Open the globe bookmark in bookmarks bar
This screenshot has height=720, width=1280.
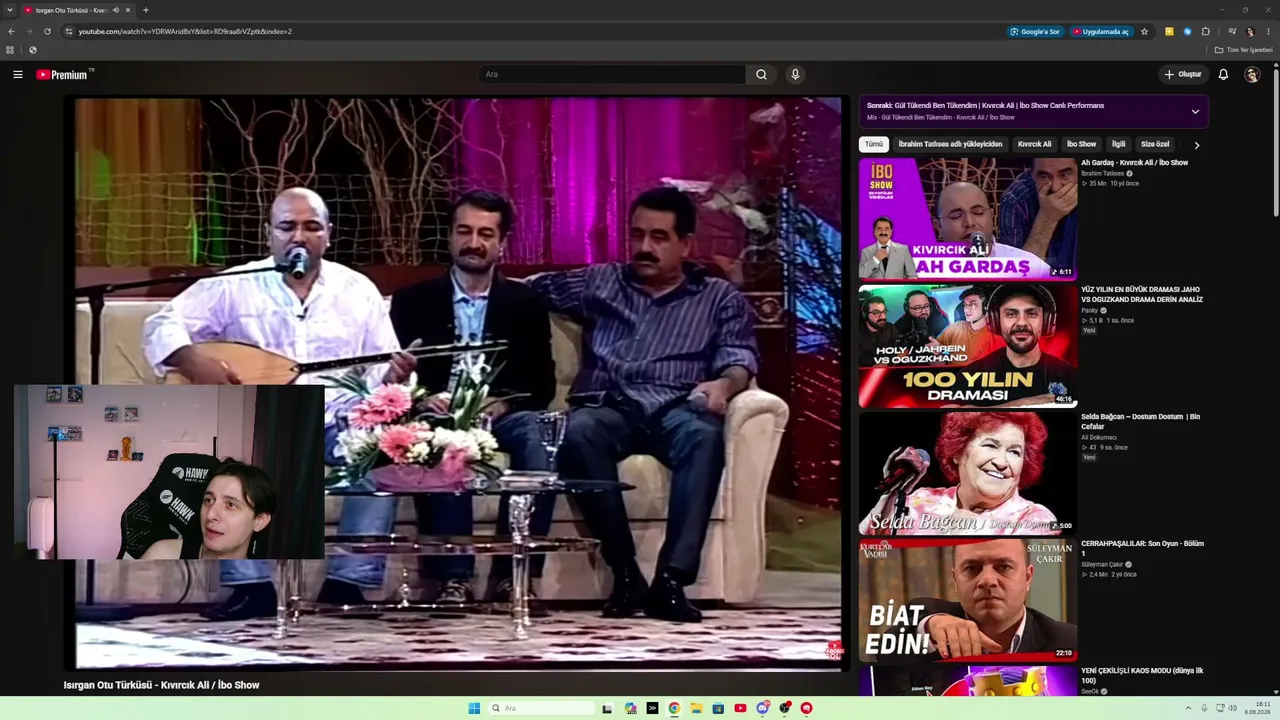pos(32,50)
